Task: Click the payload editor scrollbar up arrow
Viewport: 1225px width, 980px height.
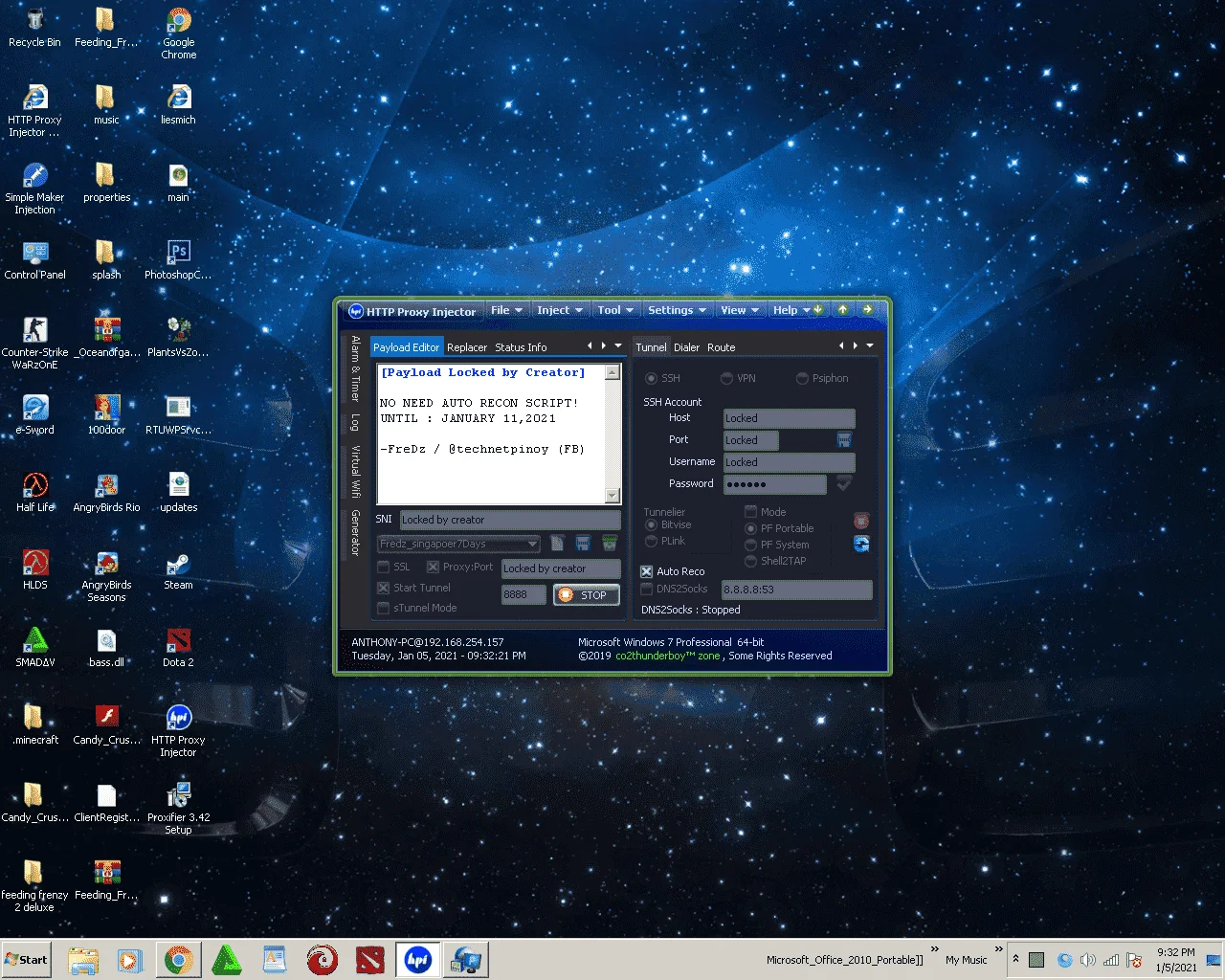Action: [x=612, y=371]
